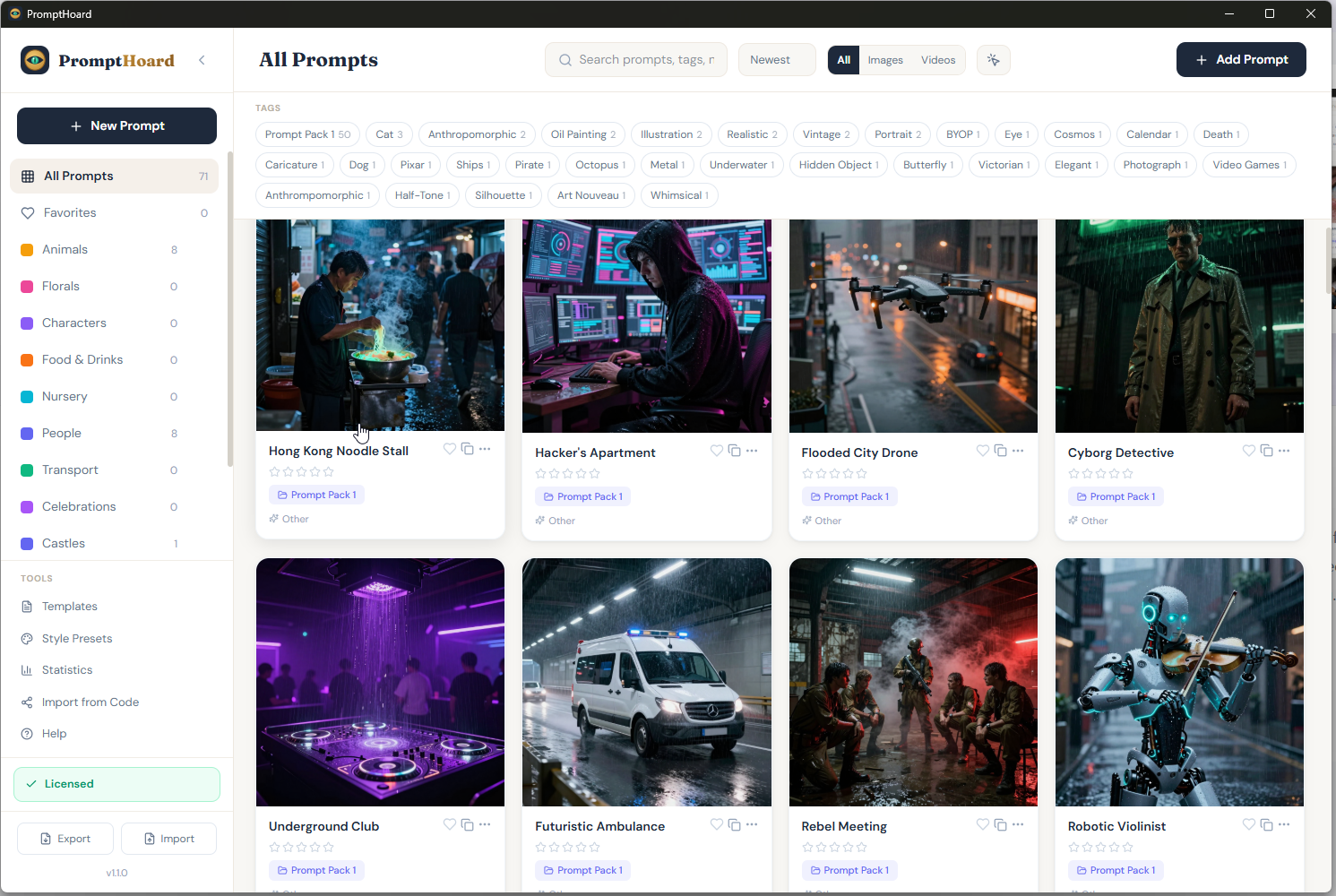This screenshot has height=896, width=1336.
Task: Copy the Rebel Meeting prompt
Action: coord(1000,824)
